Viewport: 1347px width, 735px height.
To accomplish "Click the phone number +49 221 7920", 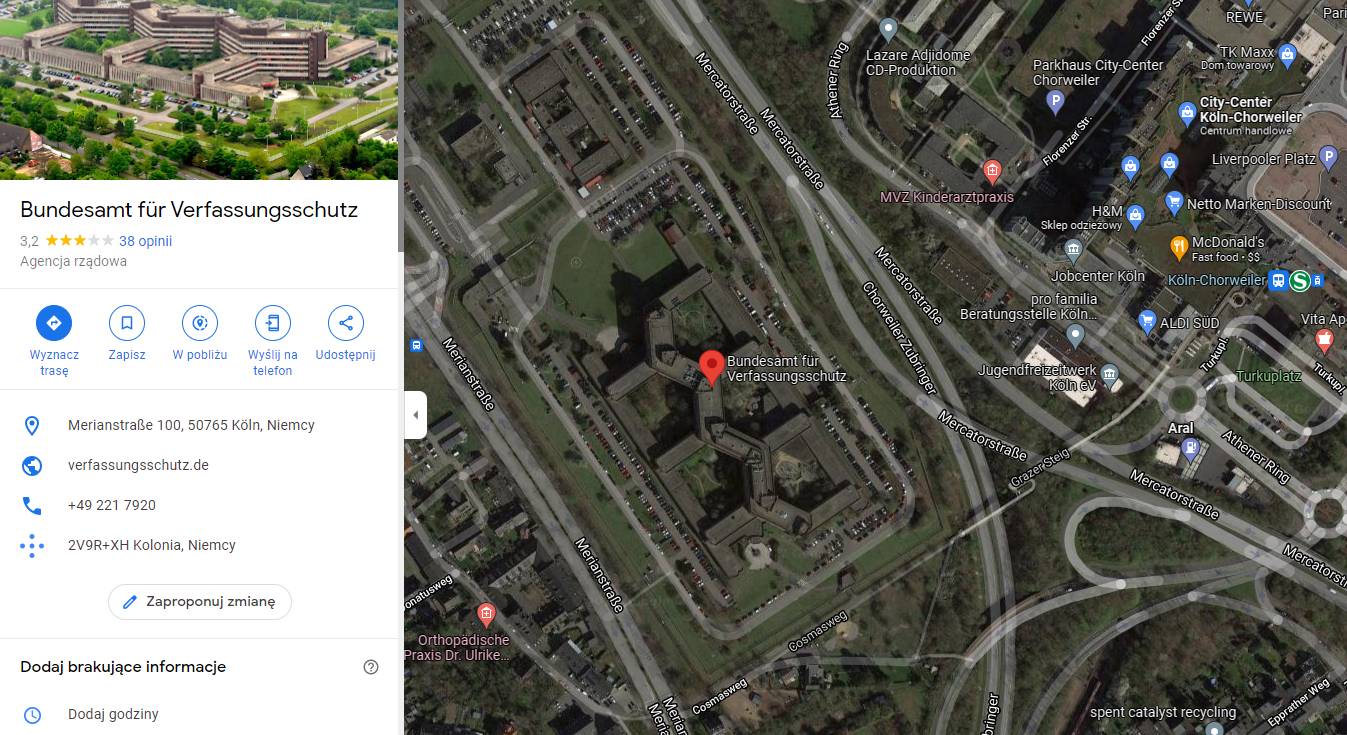I will [x=112, y=505].
